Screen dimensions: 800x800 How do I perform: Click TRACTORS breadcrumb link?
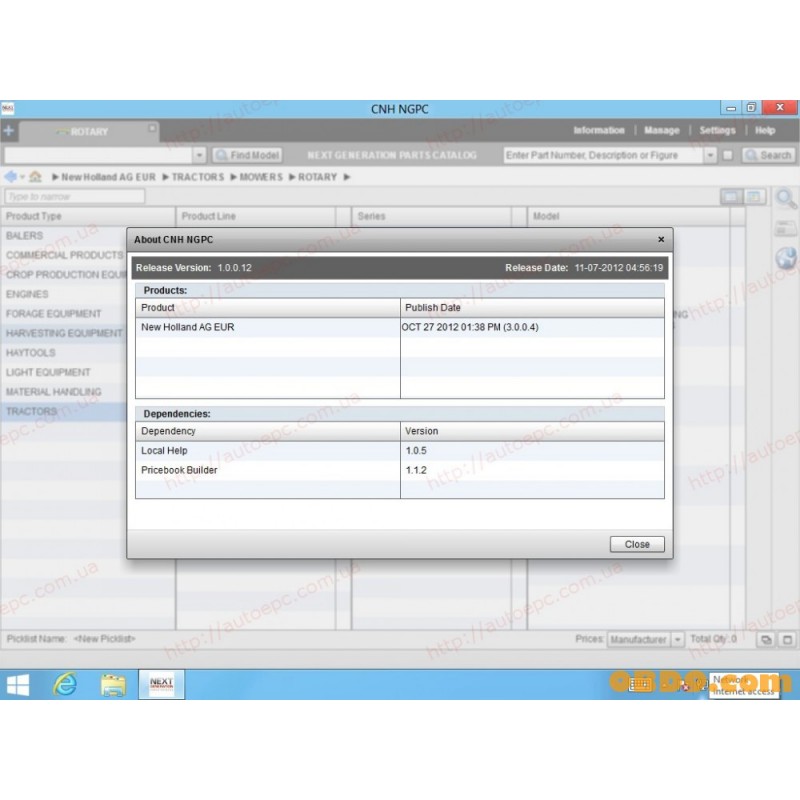[x=198, y=177]
